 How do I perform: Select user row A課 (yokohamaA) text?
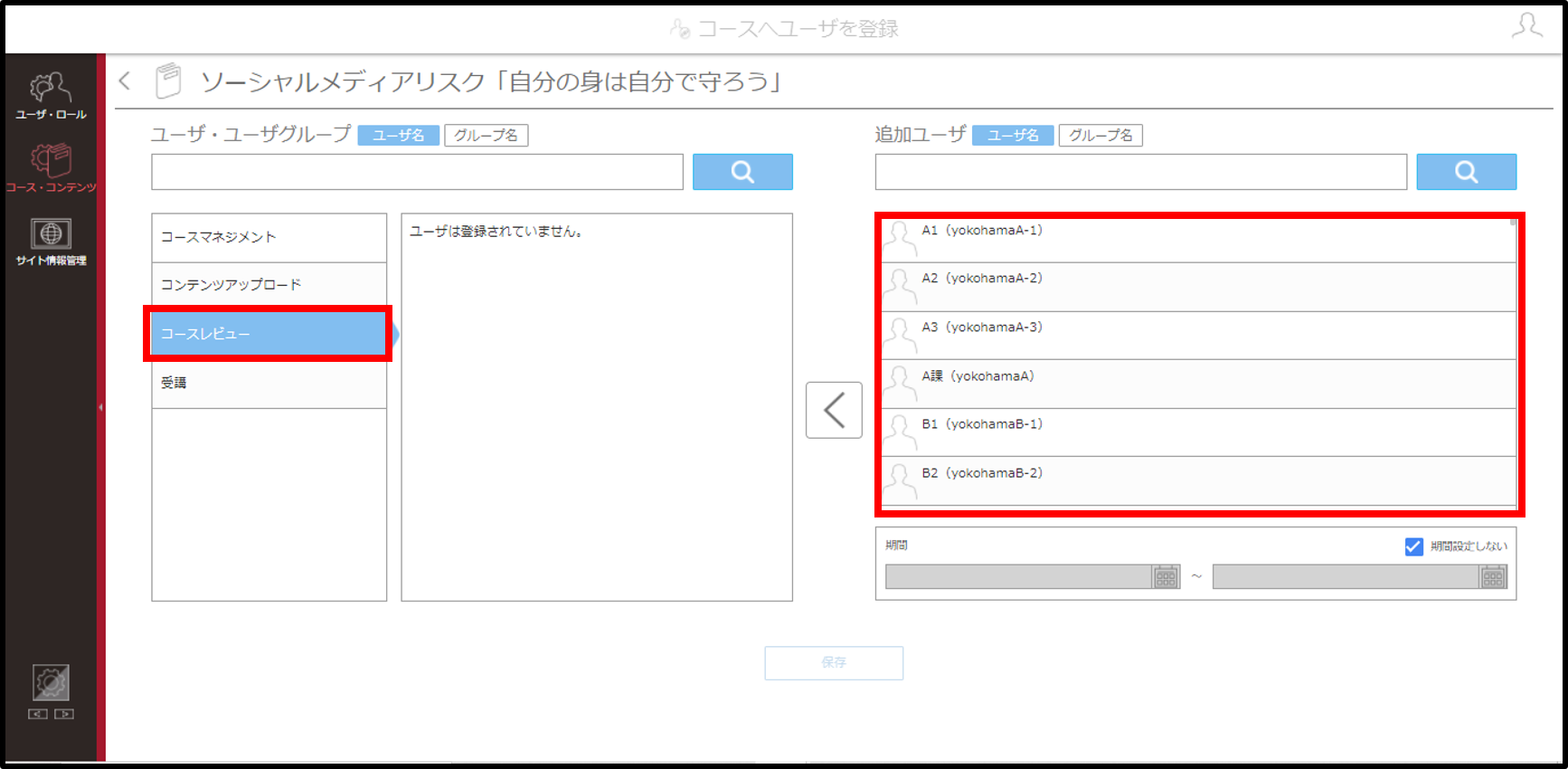click(x=978, y=376)
